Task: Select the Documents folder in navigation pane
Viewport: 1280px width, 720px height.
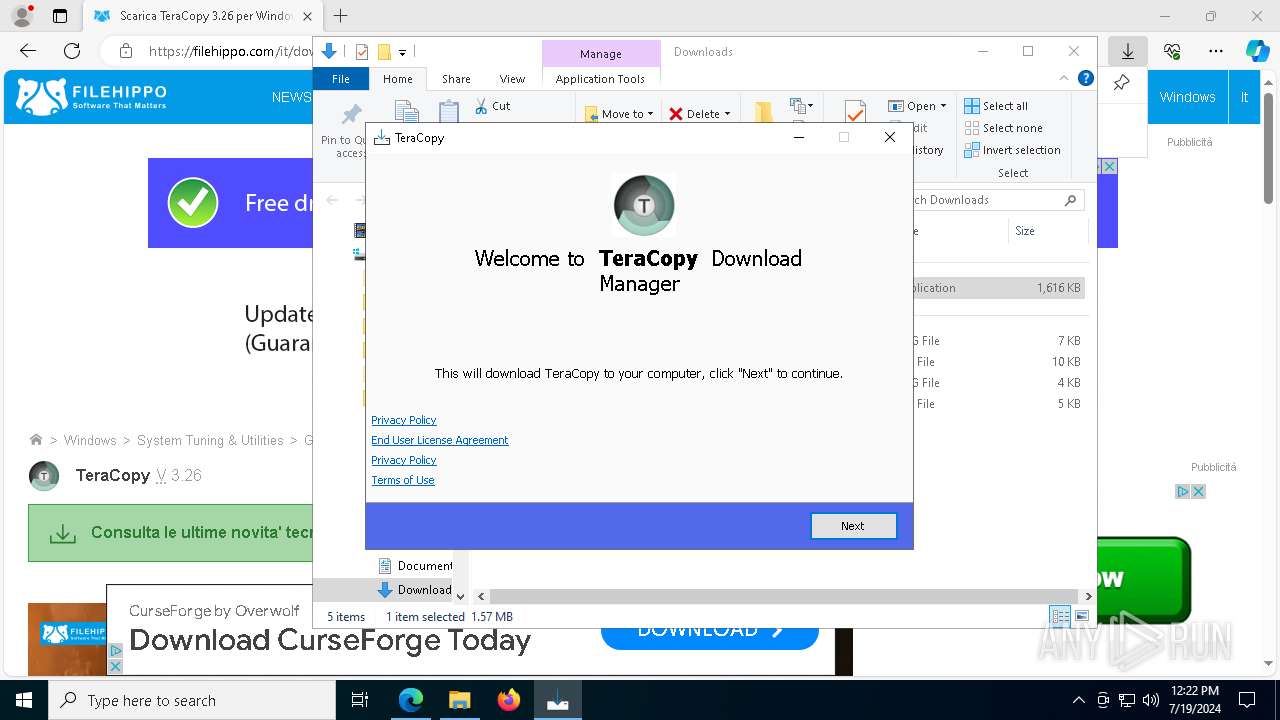Action: click(x=414, y=566)
